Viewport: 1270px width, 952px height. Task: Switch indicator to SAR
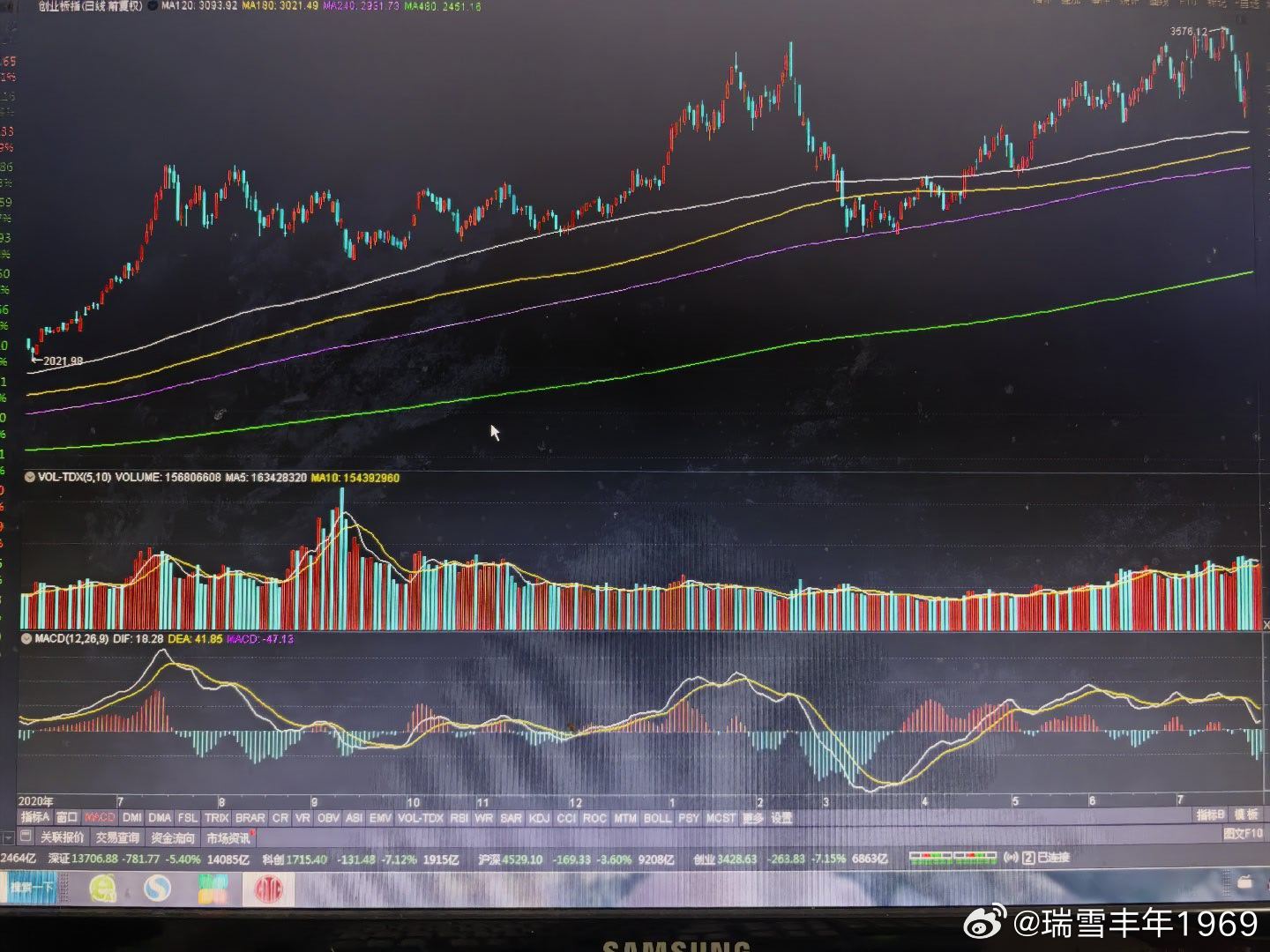[x=512, y=817]
